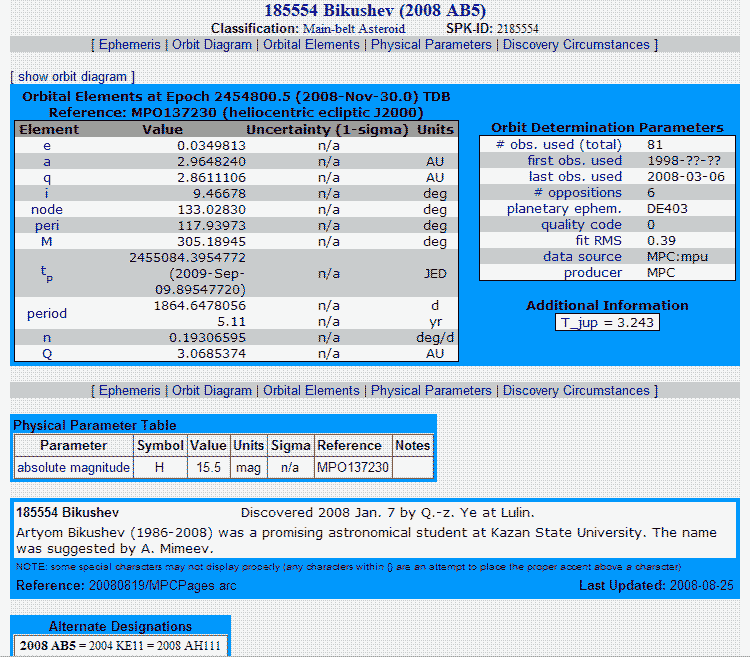Screen dimensions: 750x657
Task: Select the 'node' row label
Action: point(47,210)
